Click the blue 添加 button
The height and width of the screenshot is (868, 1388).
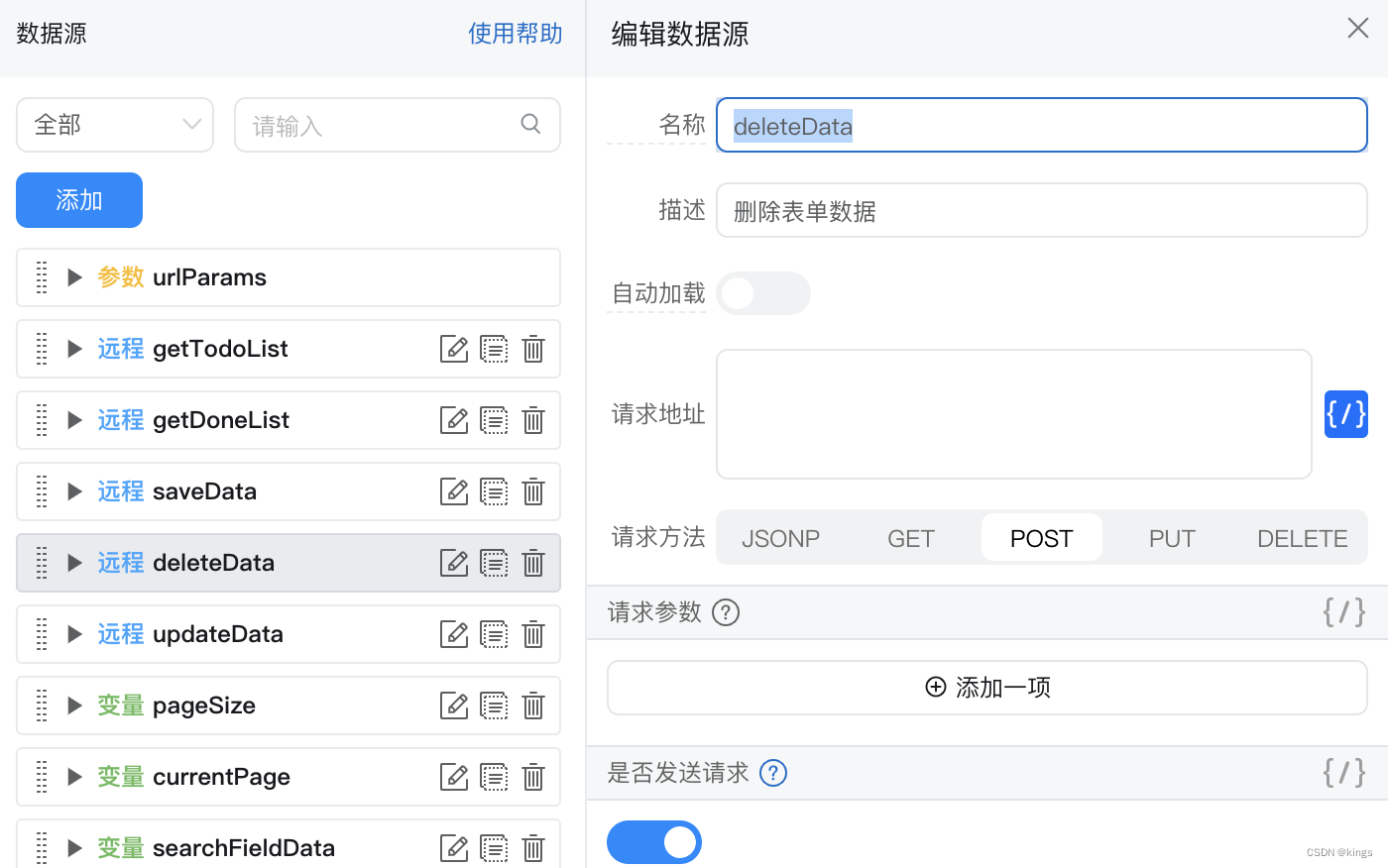(79, 200)
